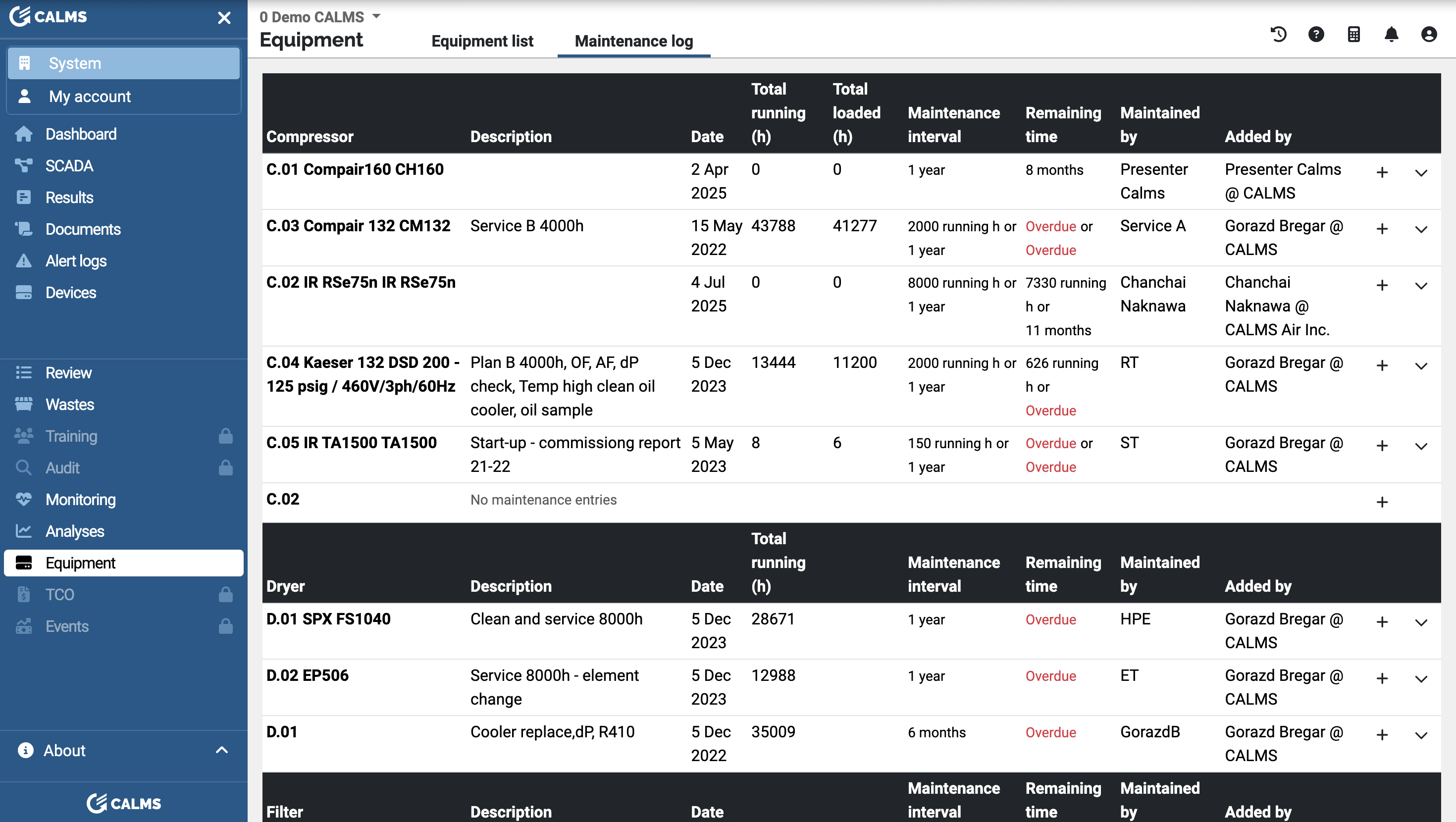This screenshot has height=822, width=1456.
Task: Add maintenance entry for D.02 EP506
Action: pos(1382,679)
